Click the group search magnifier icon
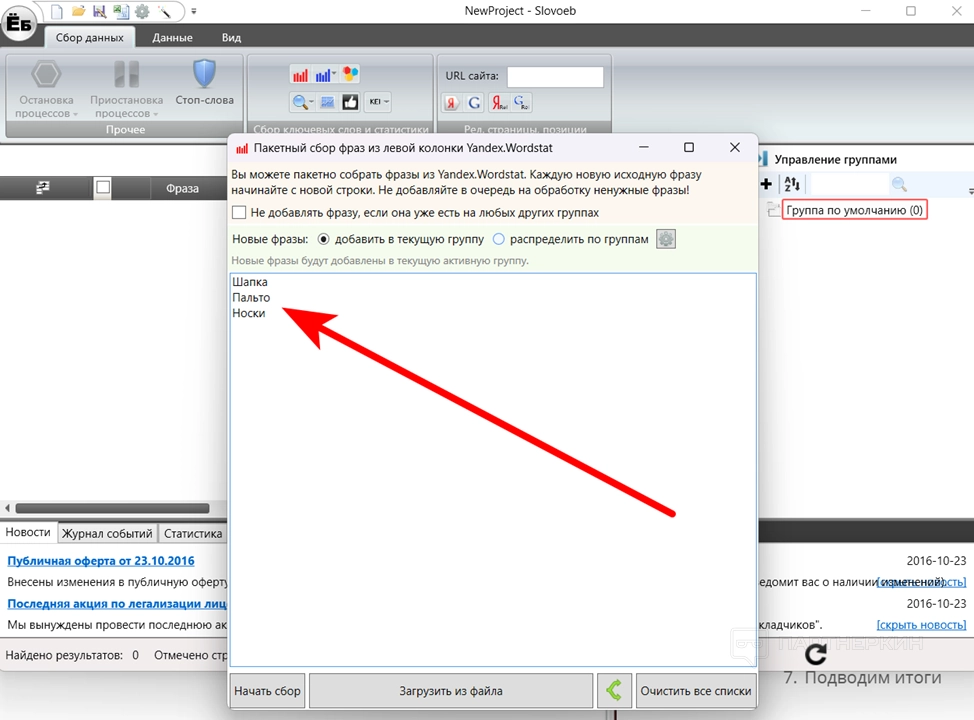Image resolution: width=974 pixels, height=720 pixels. coord(899,184)
